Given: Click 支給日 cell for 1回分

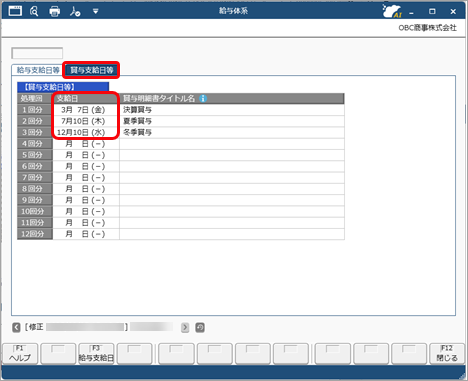Looking at the screenshot, I should pos(86,110).
